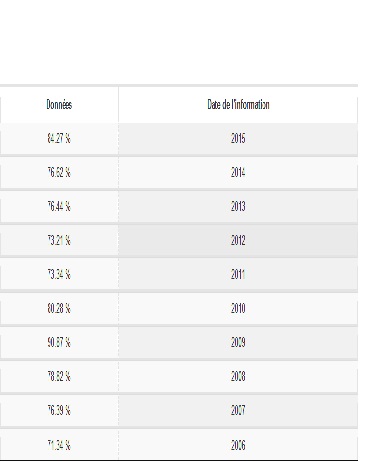Image resolution: width=367 pixels, height=462 pixels.
Task: Click the percentage value in the 2015 row
Action: (59, 138)
